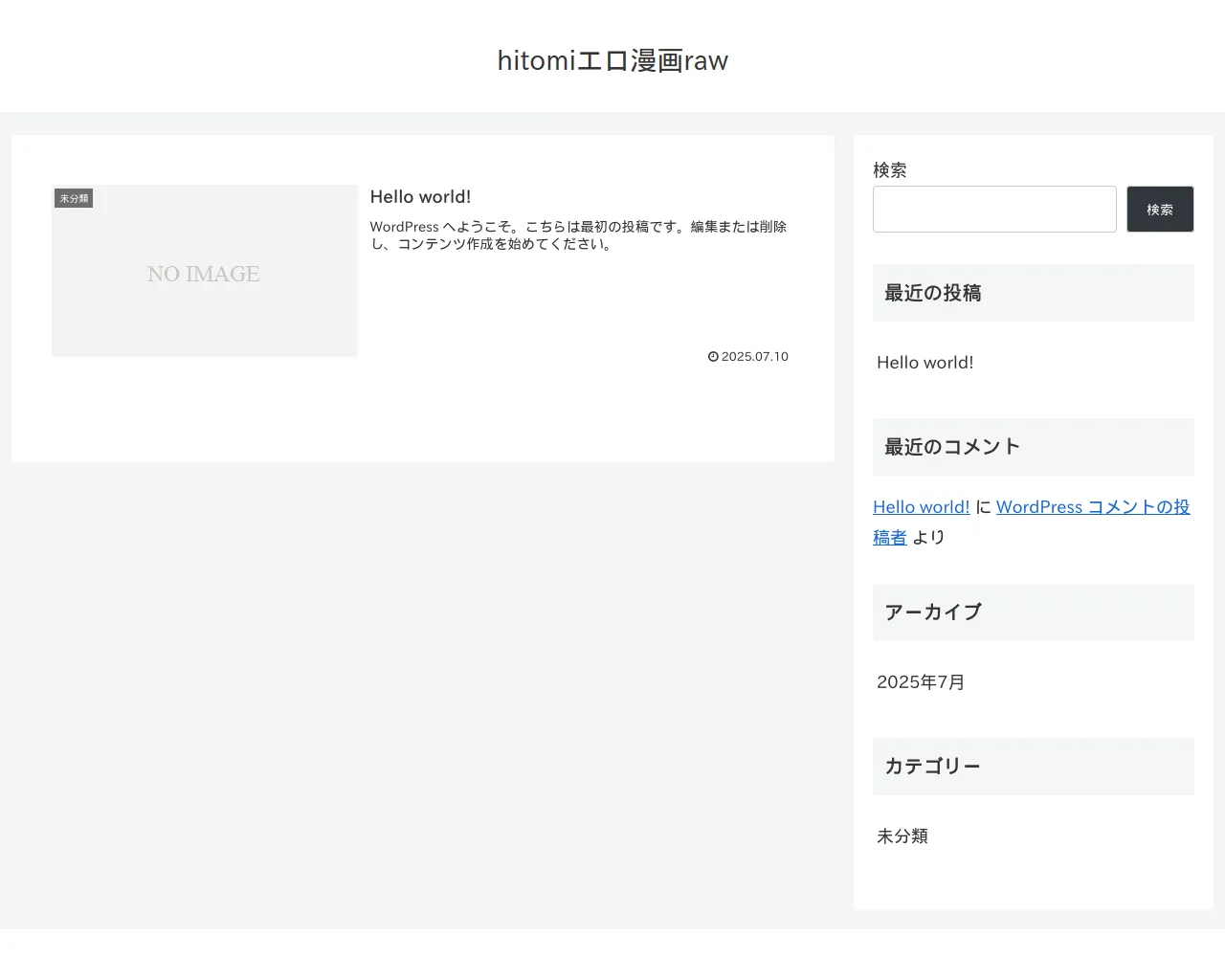Image resolution: width=1225 pixels, height=980 pixels.
Task: Click the 最近の投稿 section heading
Action: coord(933,294)
